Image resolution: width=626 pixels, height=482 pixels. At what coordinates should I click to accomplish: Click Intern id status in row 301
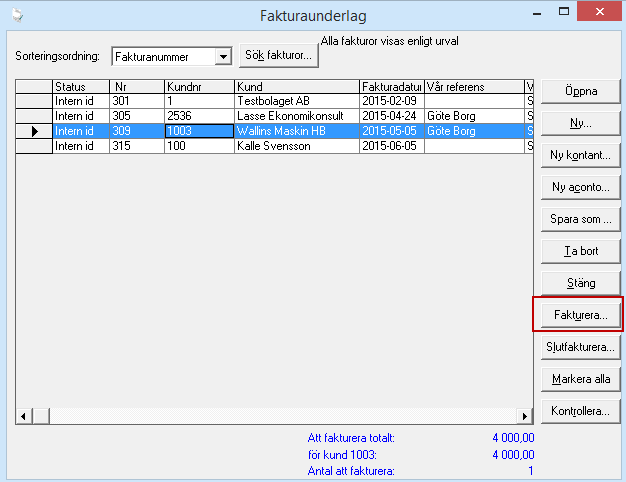point(81,101)
